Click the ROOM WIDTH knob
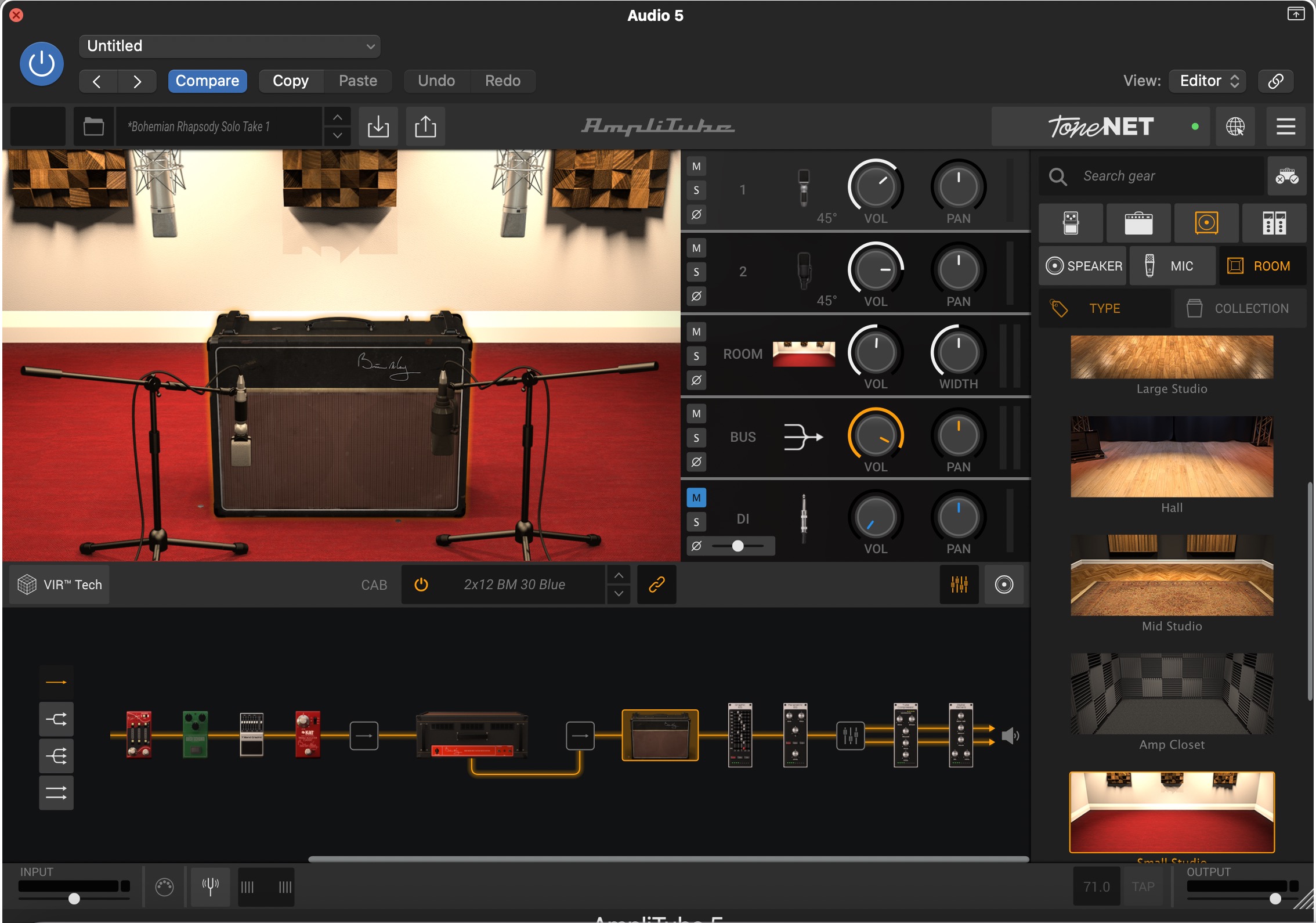 (x=958, y=352)
